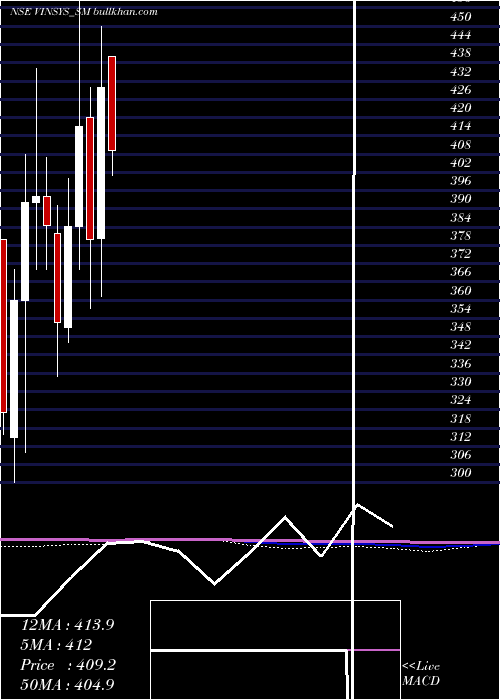The image size is (500, 700).
Task: Click the 432 price axis label
Action: pos(461,71)
